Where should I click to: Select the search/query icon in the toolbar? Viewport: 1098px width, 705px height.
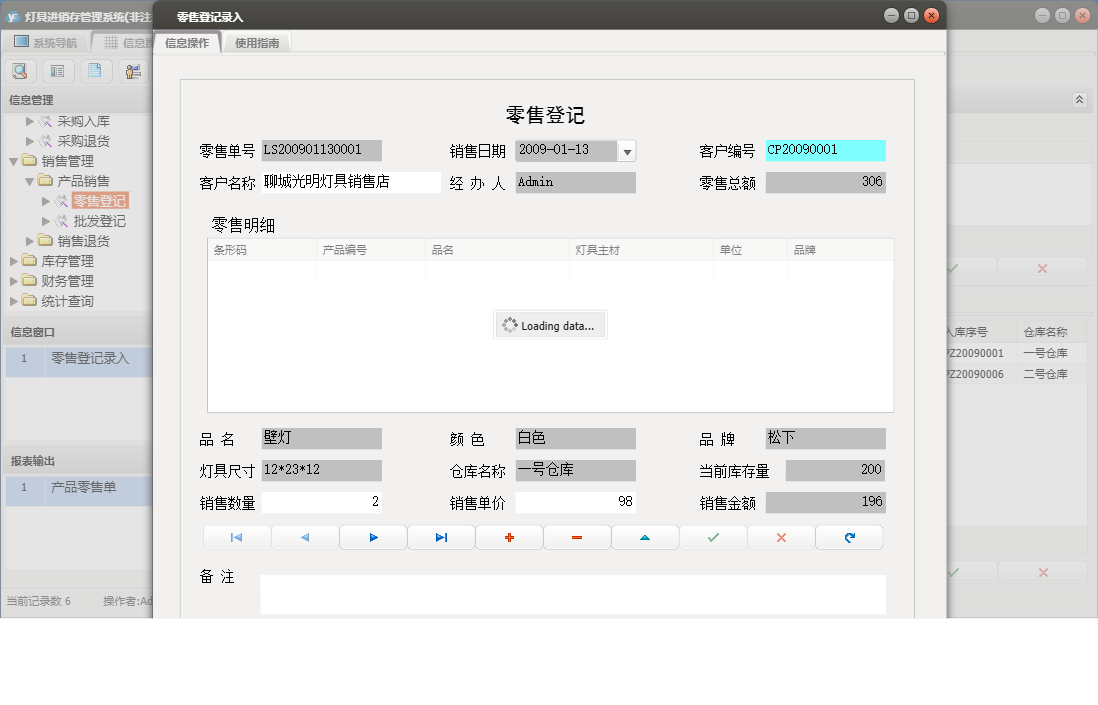[x=20, y=70]
